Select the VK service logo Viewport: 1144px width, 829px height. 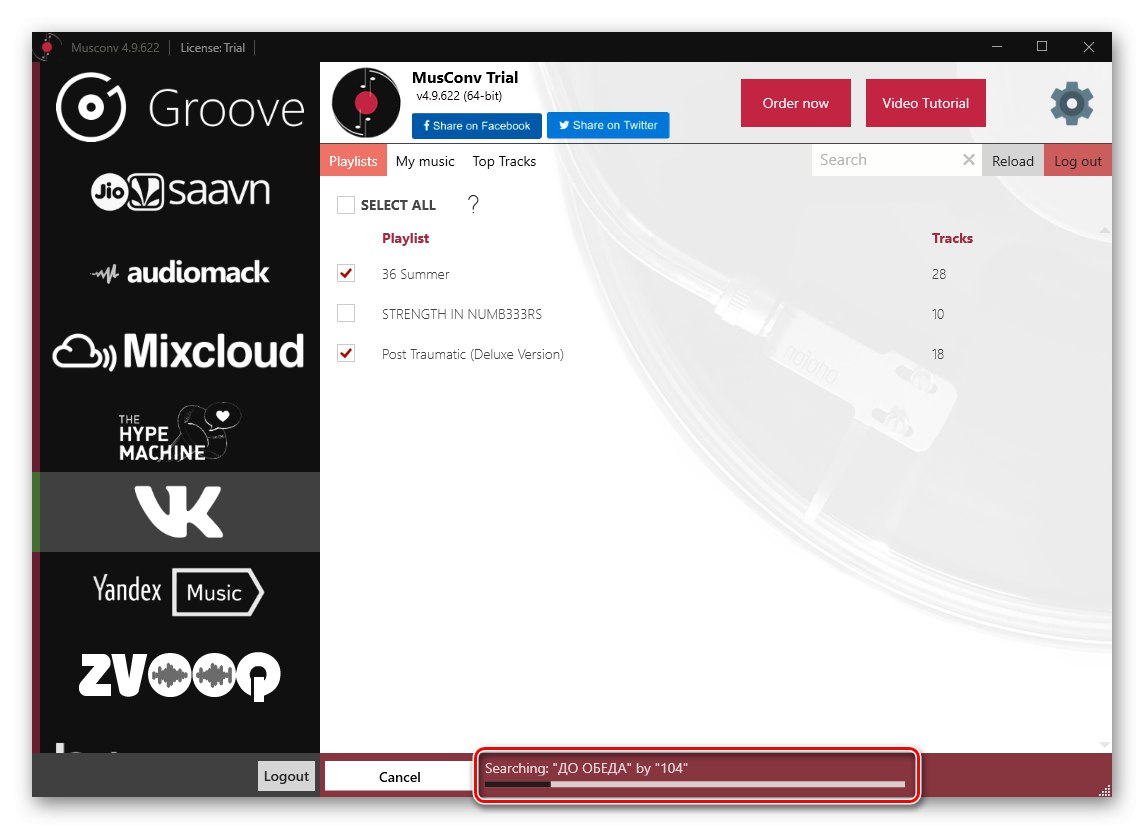[x=179, y=512]
